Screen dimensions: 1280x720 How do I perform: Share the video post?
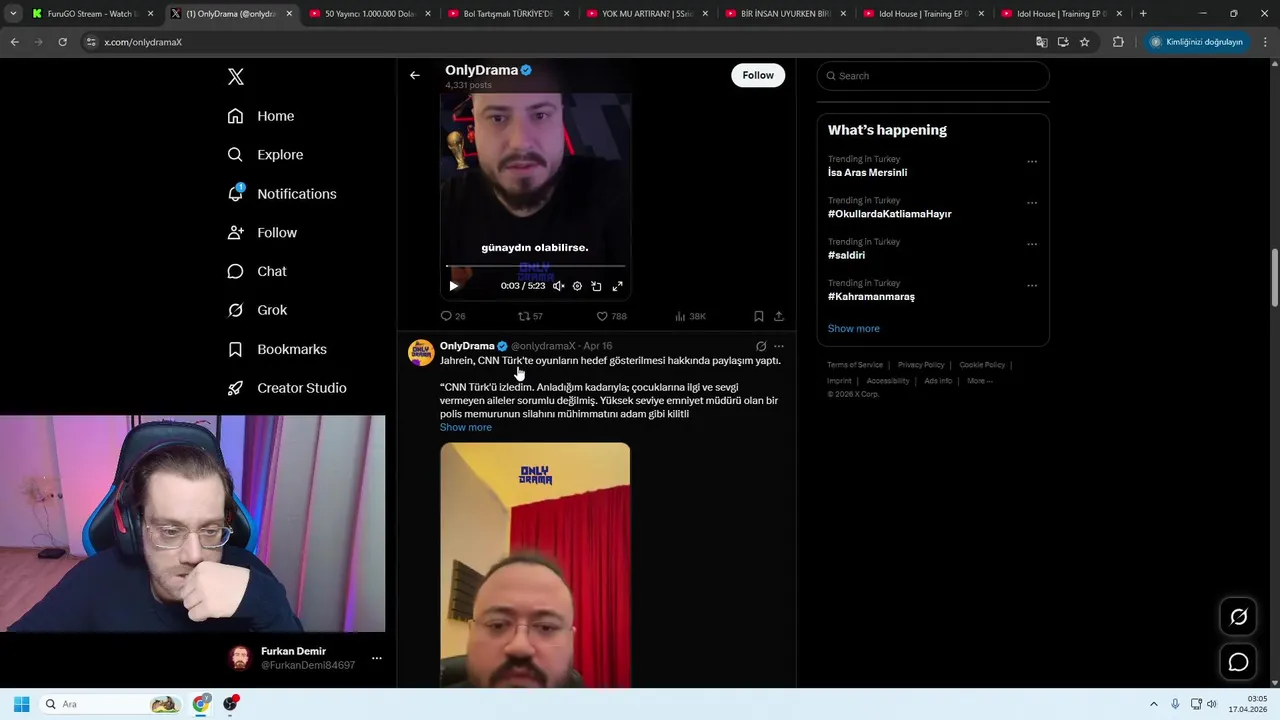pos(779,316)
